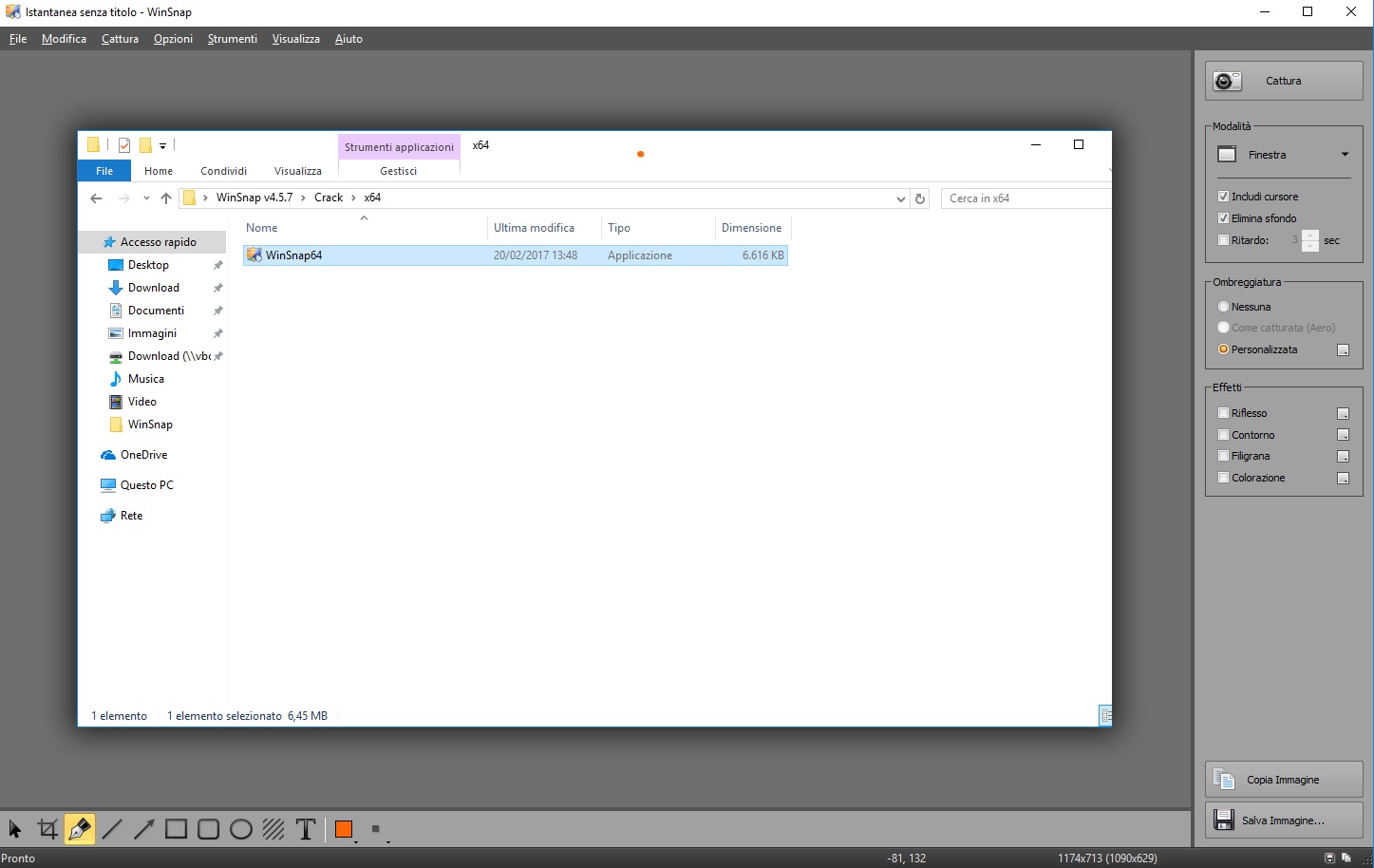The height and width of the screenshot is (868, 1374).
Task: Select Questo PC in Explorer sidebar
Action: pyautogui.click(x=147, y=485)
